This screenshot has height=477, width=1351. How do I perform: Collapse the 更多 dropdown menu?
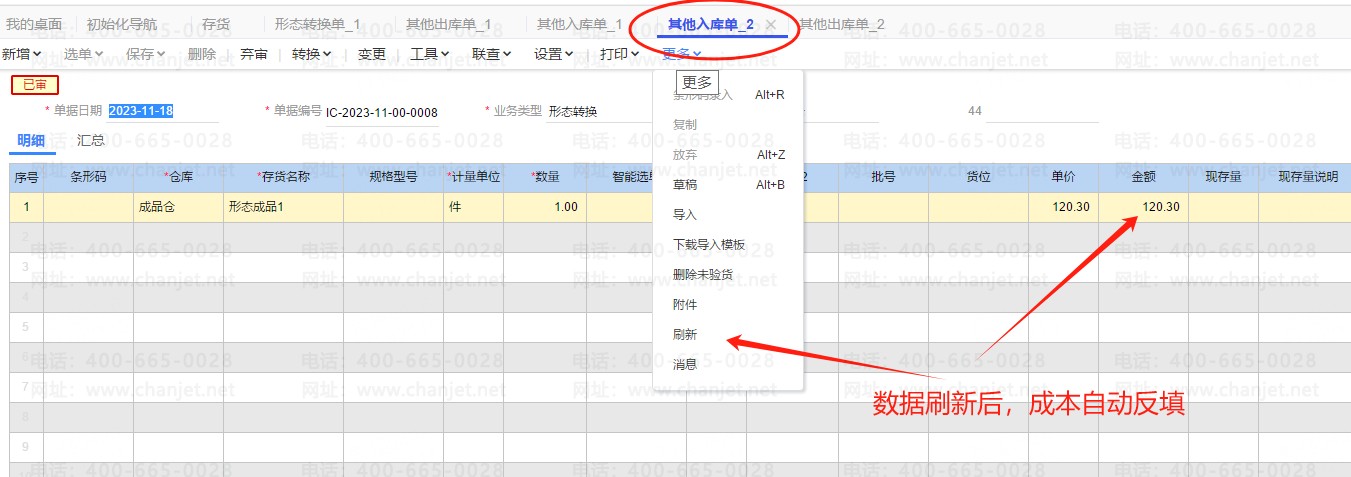[x=682, y=54]
